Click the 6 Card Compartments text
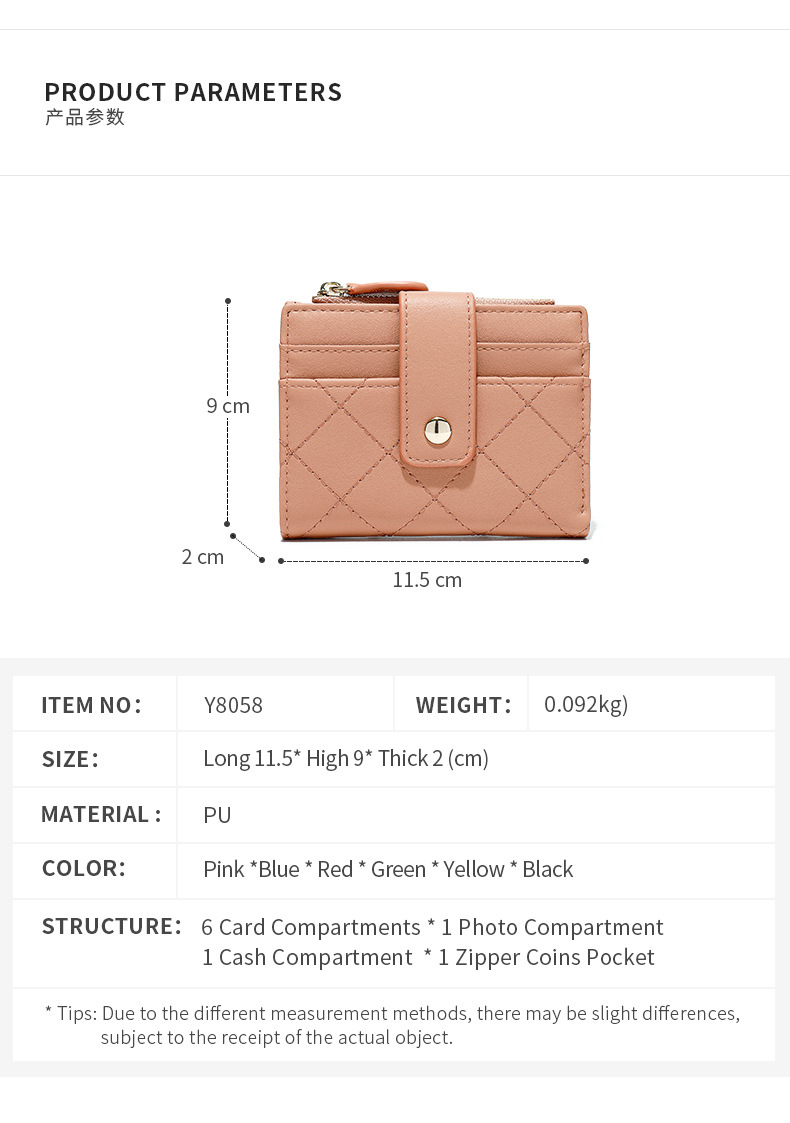Viewport: 790px width, 1123px height. (x=311, y=927)
